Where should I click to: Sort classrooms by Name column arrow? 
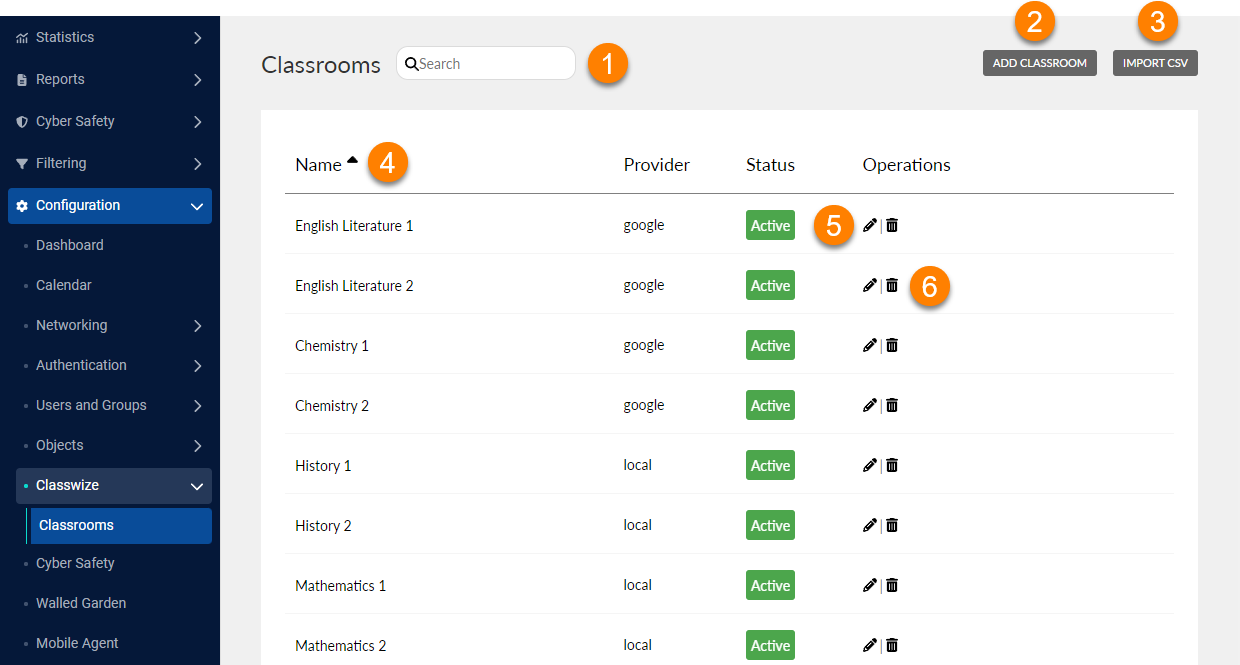[x=352, y=162]
